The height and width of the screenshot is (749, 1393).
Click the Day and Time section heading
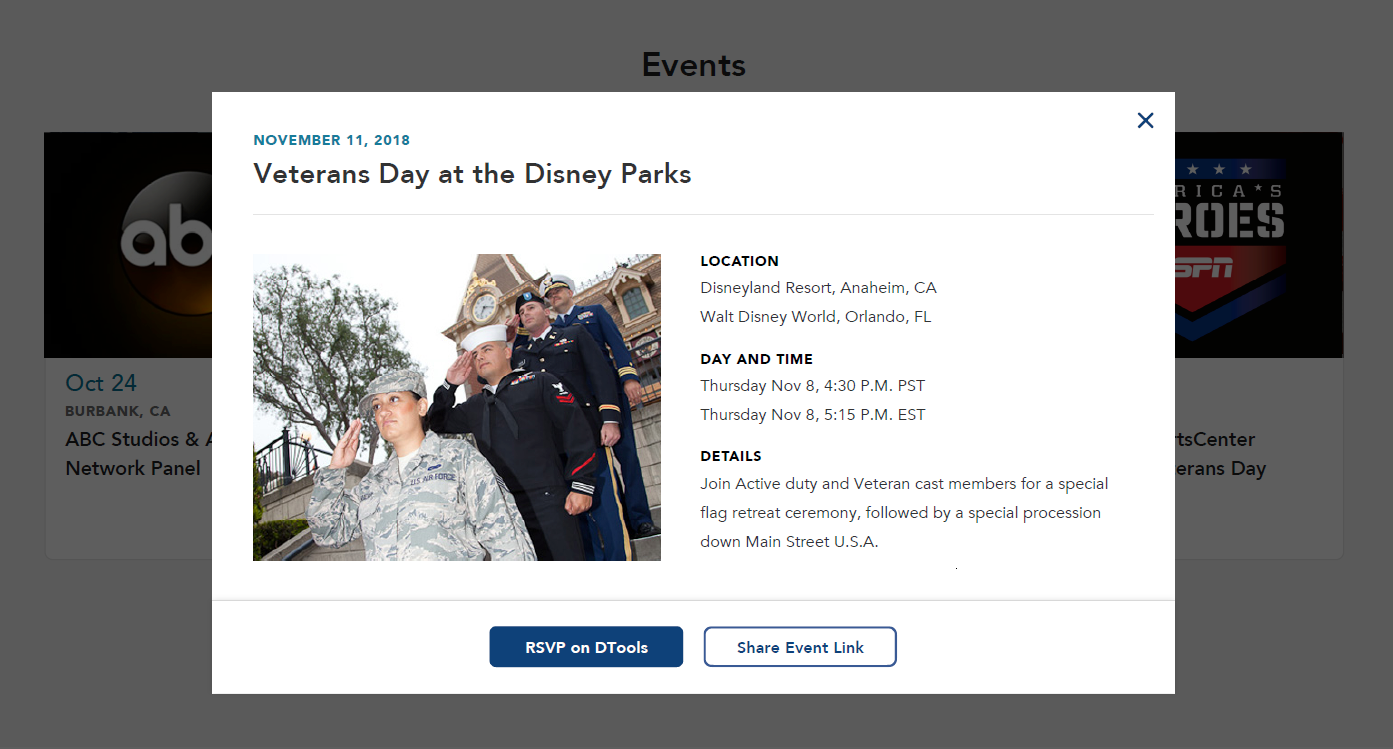point(756,359)
